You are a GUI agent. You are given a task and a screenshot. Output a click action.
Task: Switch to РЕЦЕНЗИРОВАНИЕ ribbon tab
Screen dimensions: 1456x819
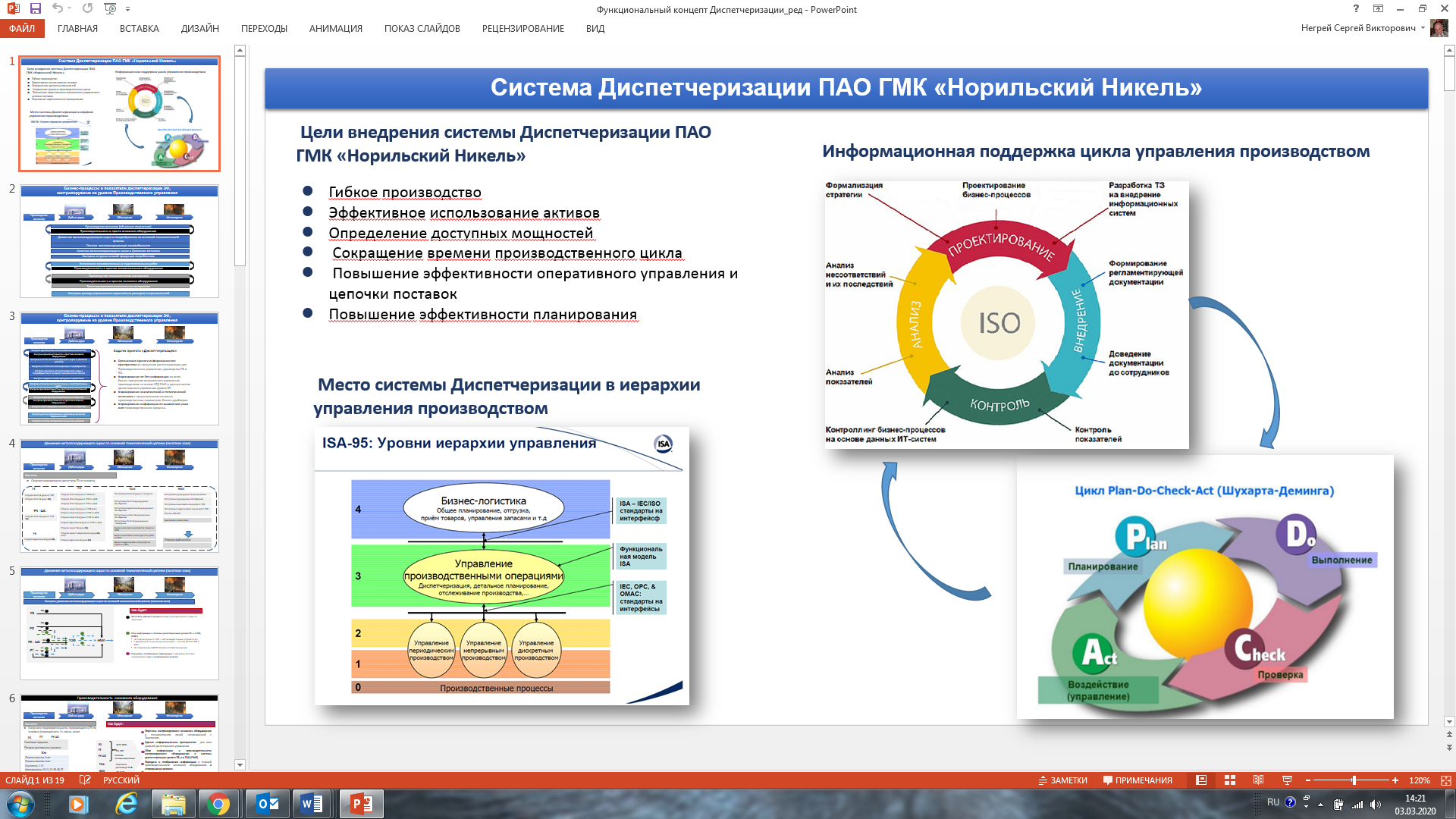click(522, 28)
